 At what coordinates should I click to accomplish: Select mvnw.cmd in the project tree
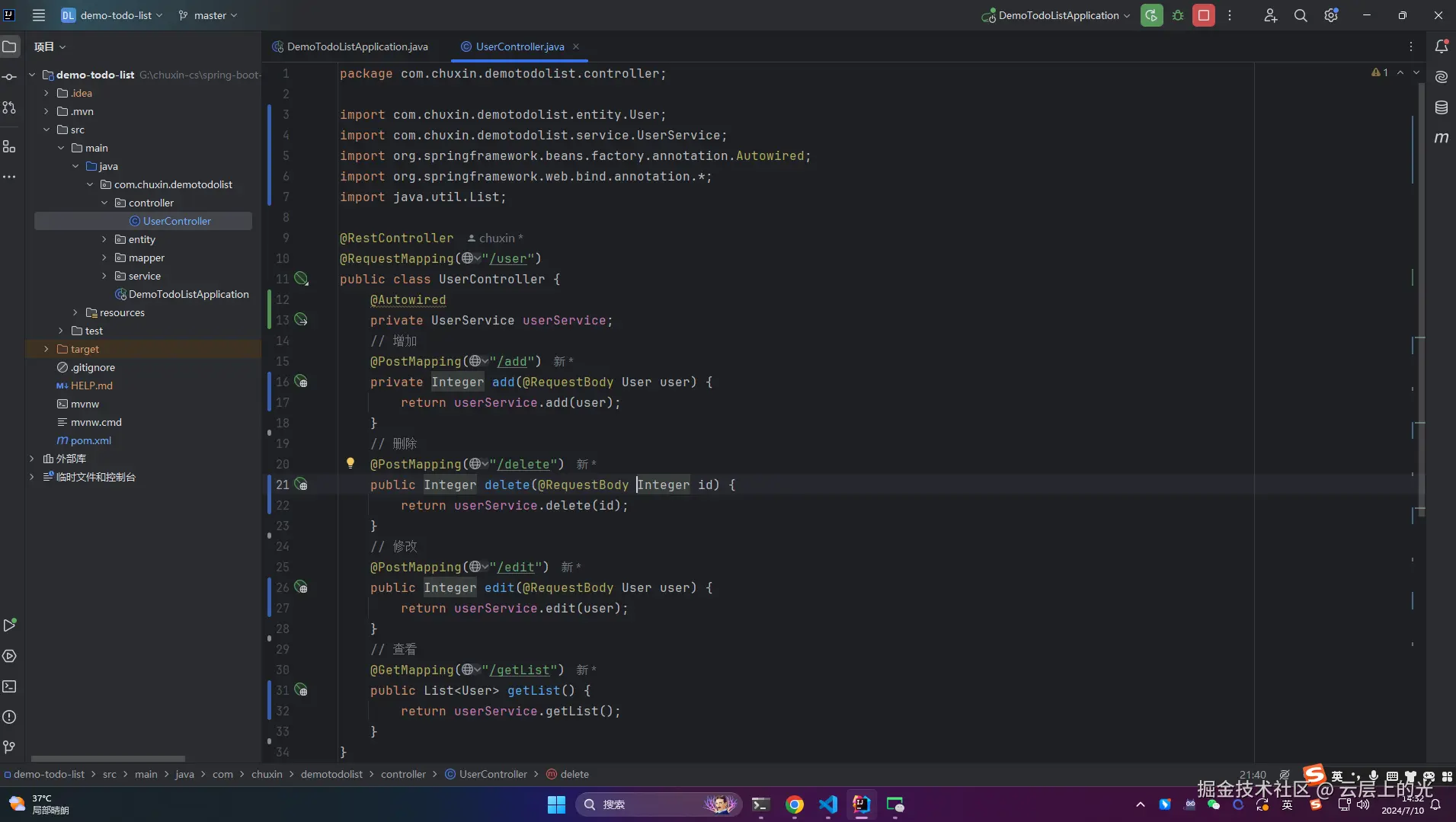(x=96, y=422)
